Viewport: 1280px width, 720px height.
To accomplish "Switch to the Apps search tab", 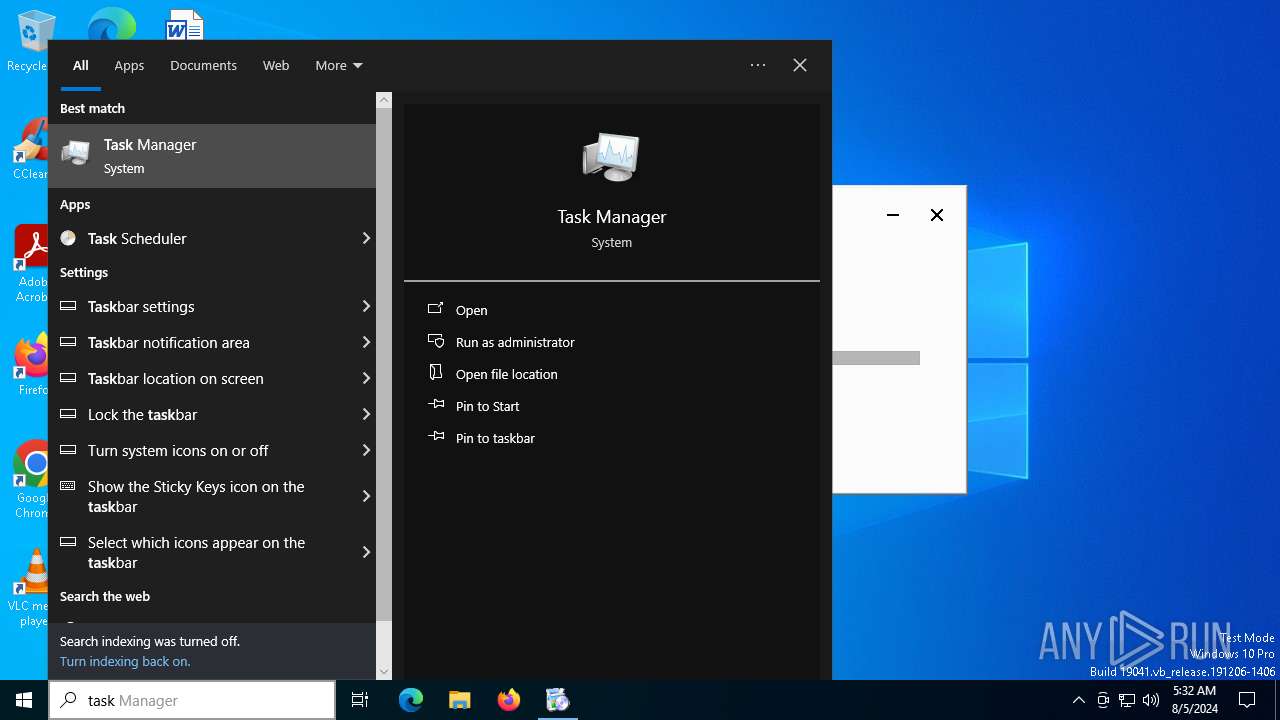I will 129,65.
